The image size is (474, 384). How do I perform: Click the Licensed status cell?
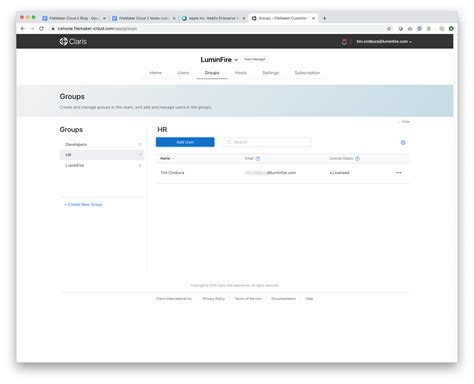coord(339,173)
